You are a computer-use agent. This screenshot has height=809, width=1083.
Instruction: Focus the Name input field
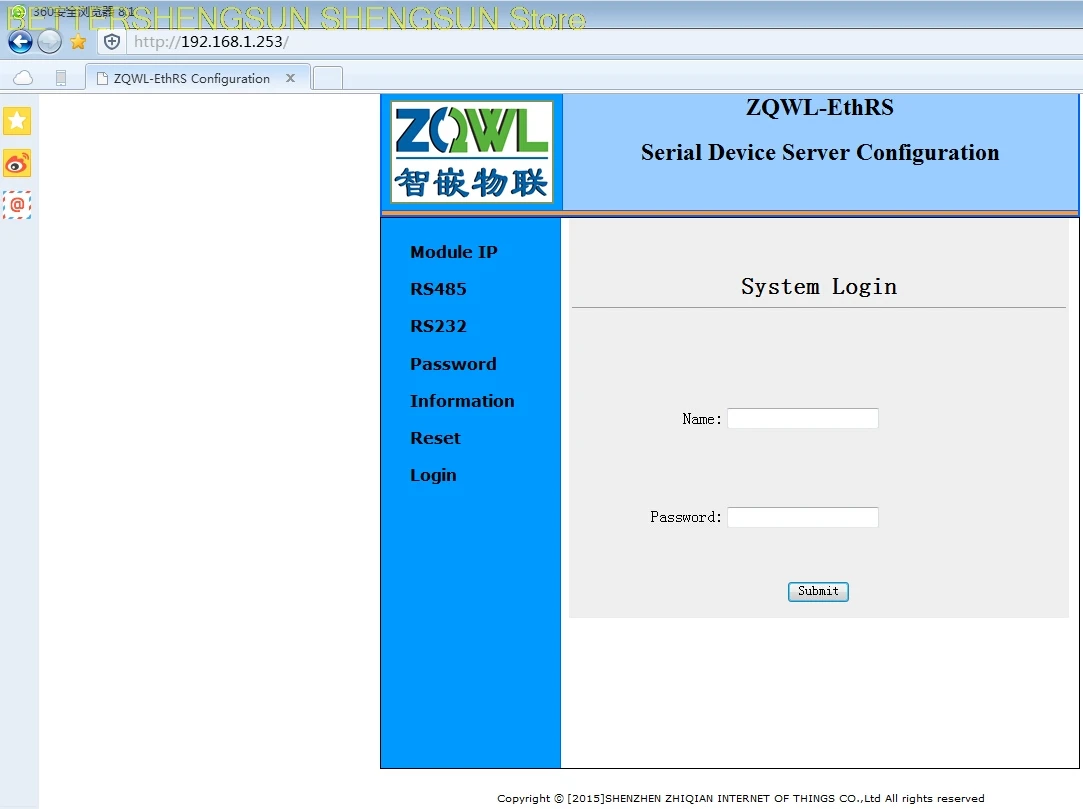coord(802,419)
